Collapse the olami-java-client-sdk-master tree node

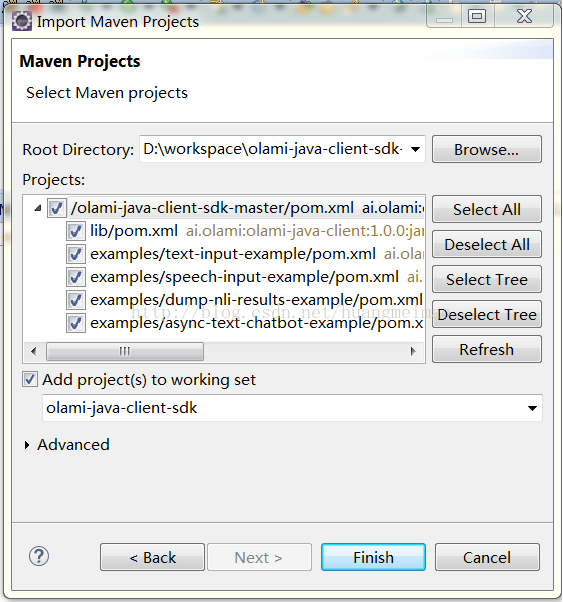(38, 208)
